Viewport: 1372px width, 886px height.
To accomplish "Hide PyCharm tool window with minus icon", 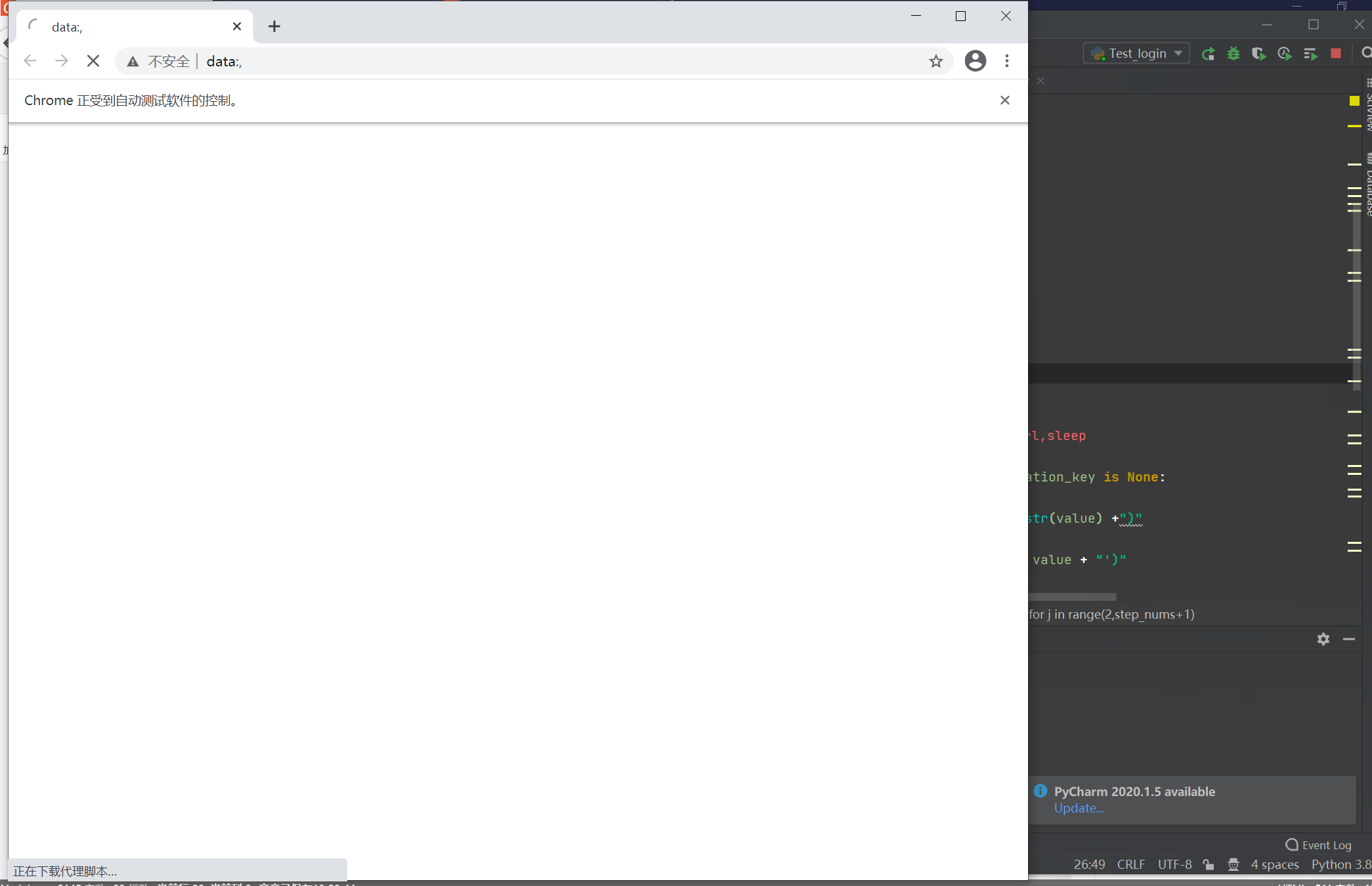I will click(x=1349, y=639).
